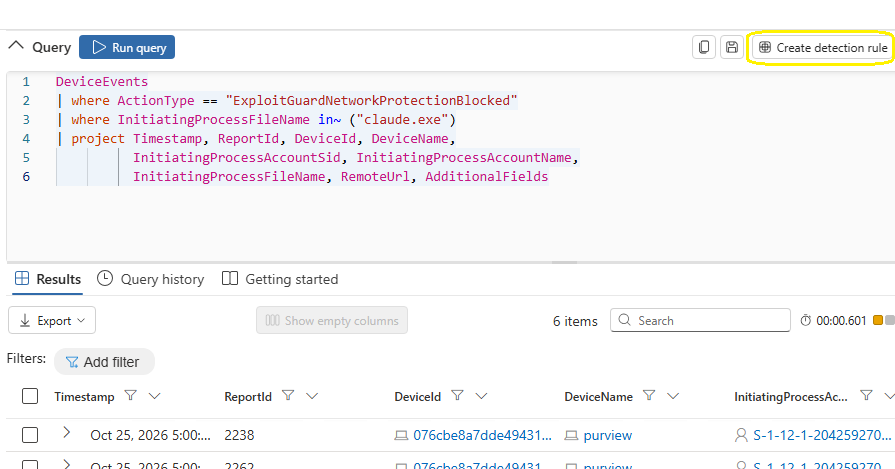This screenshot has height=469, width=895.
Task: Click the query run time 00:00.601
Action: [x=841, y=321]
